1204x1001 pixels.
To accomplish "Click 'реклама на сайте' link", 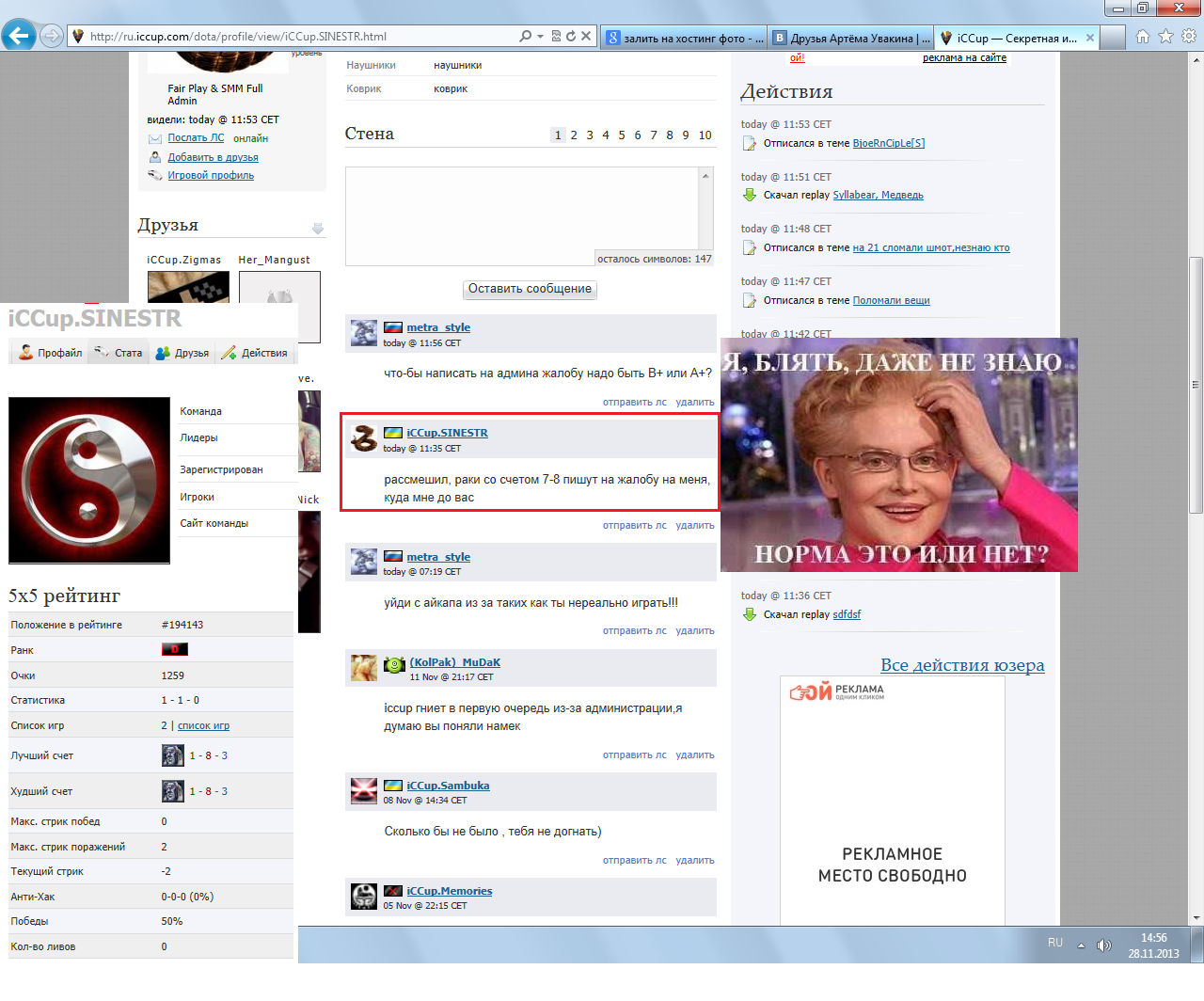I will 964,57.
